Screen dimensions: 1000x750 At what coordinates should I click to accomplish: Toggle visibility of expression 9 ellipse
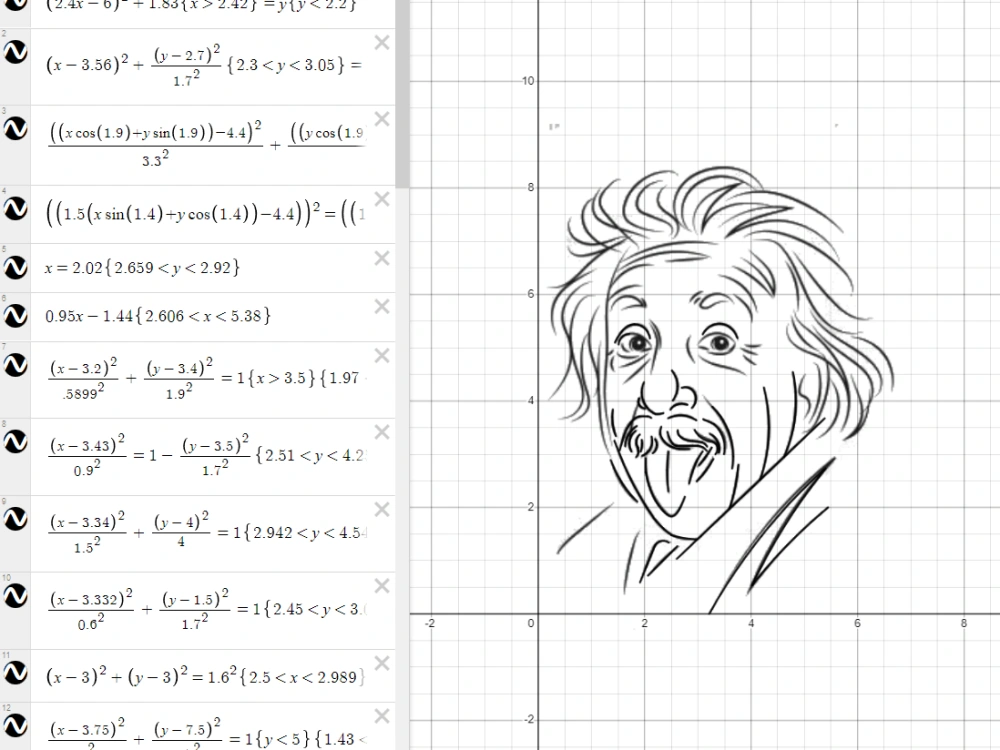[15, 519]
